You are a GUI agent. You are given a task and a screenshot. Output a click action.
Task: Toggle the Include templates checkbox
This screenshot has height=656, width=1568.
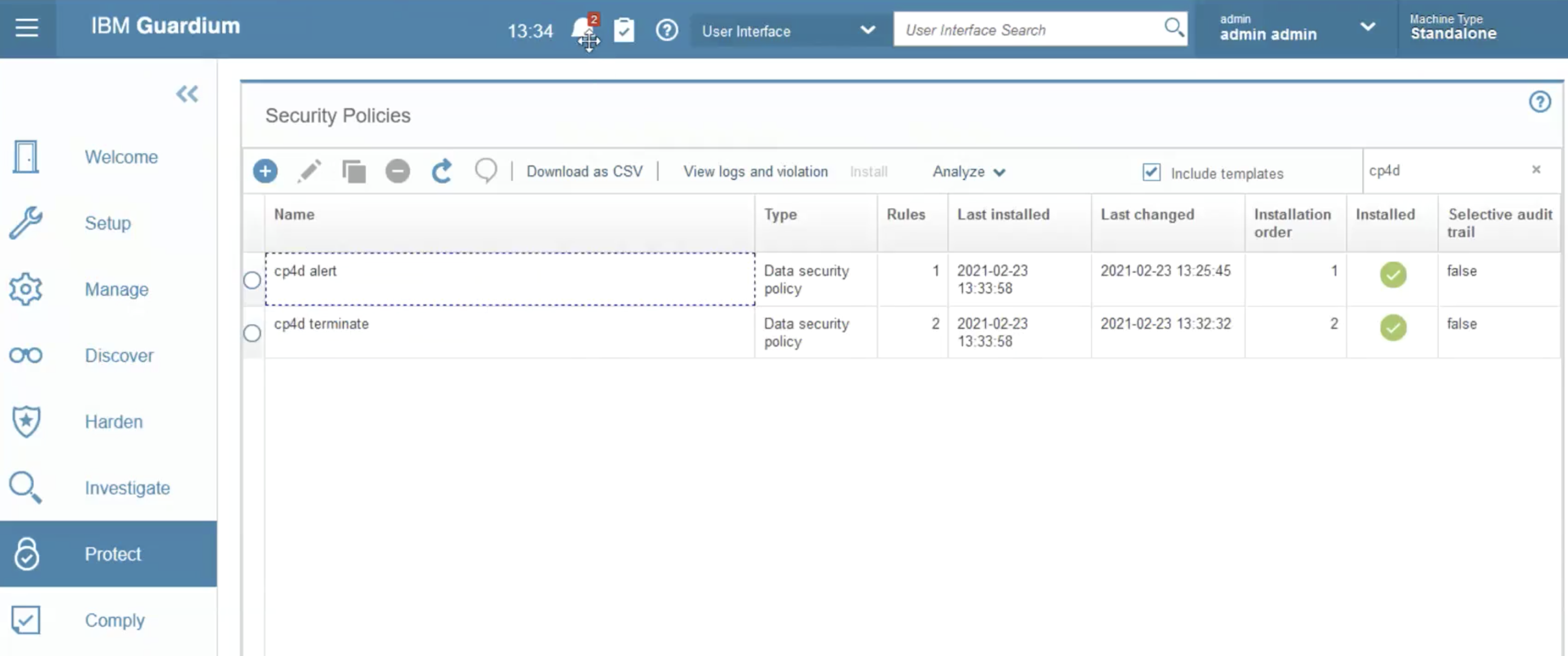pos(1152,172)
